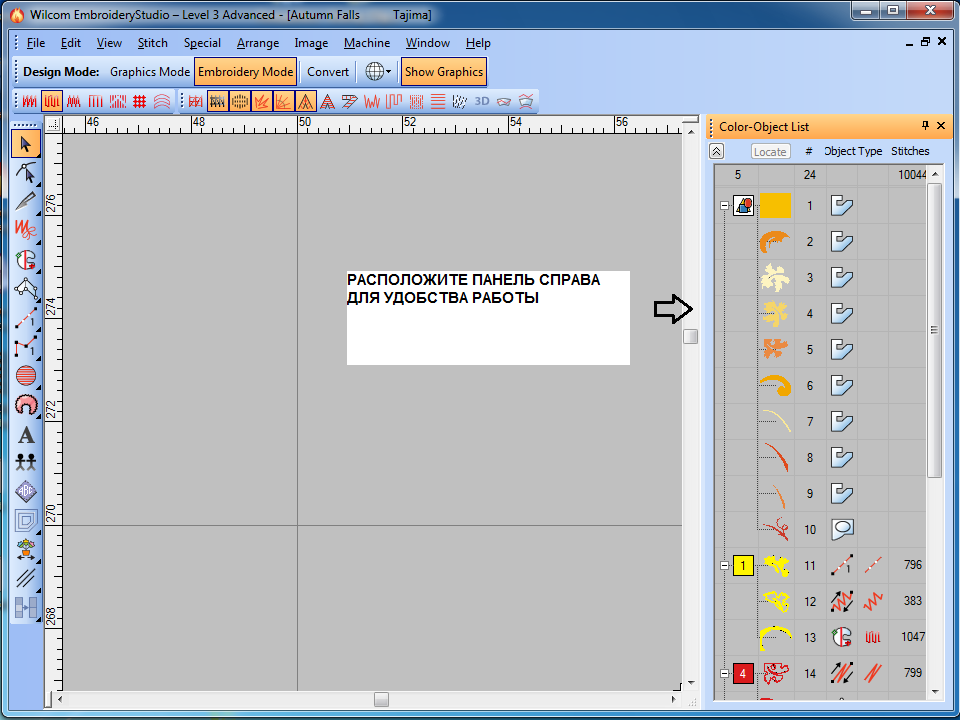Switch to Graphics Mode
This screenshot has height=720, width=960.
[x=150, y=72]
